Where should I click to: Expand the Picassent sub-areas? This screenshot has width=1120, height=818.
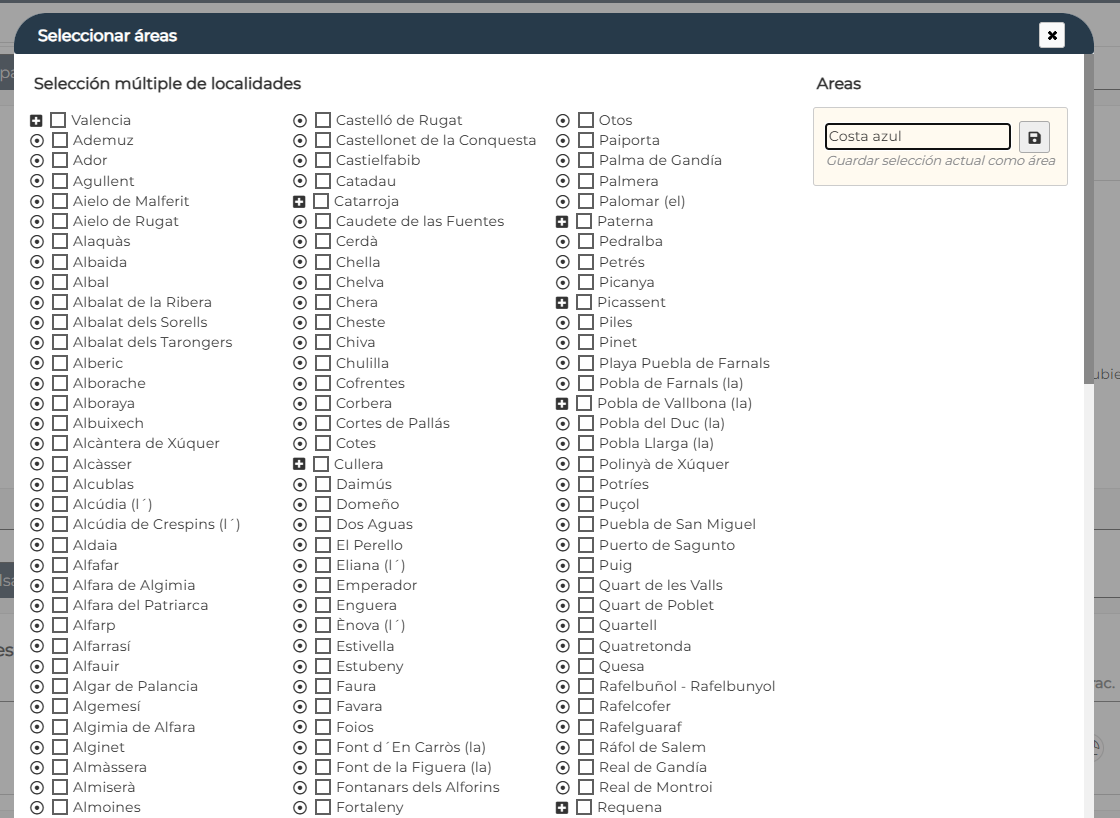coord(562,303)
